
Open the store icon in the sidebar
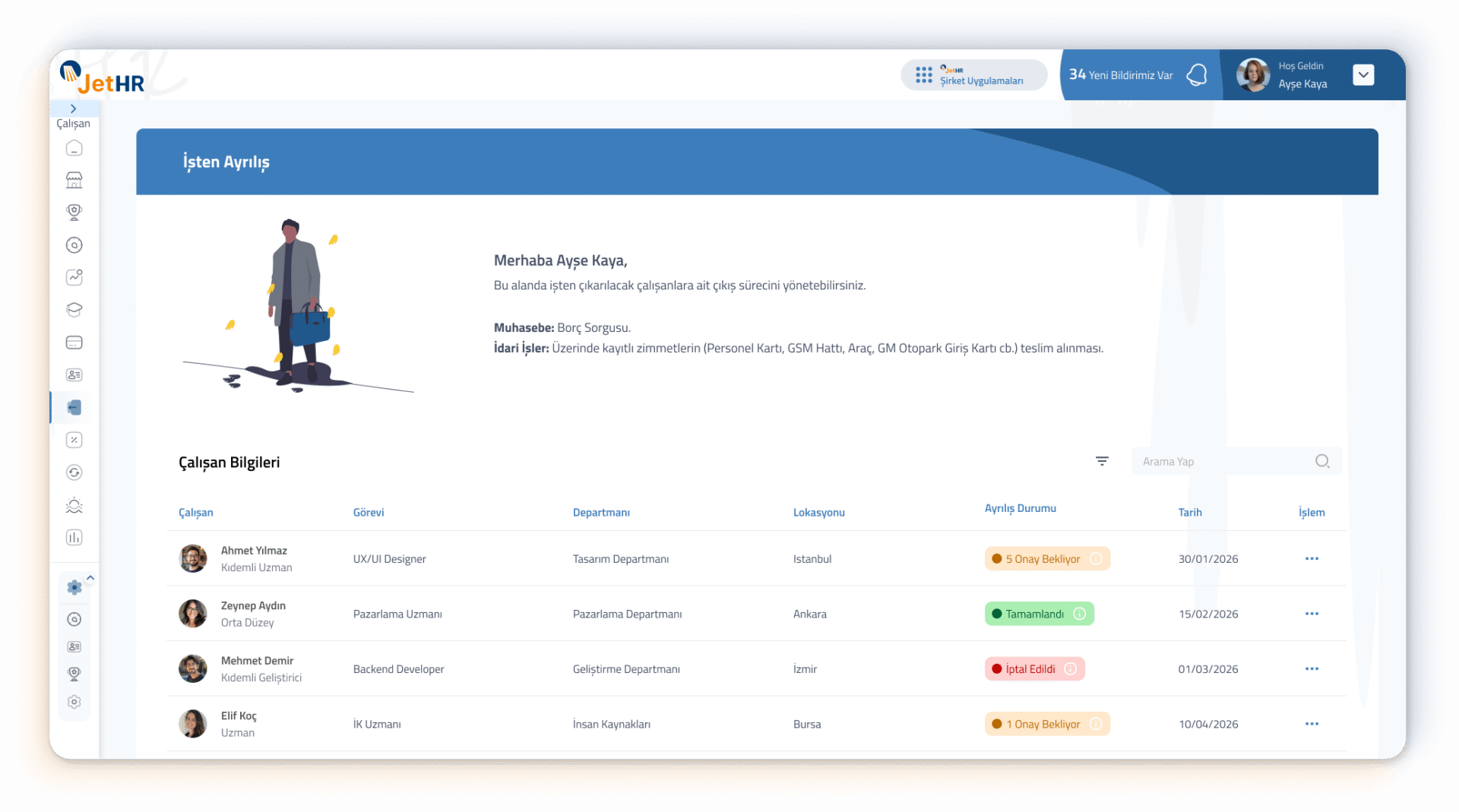74,180
